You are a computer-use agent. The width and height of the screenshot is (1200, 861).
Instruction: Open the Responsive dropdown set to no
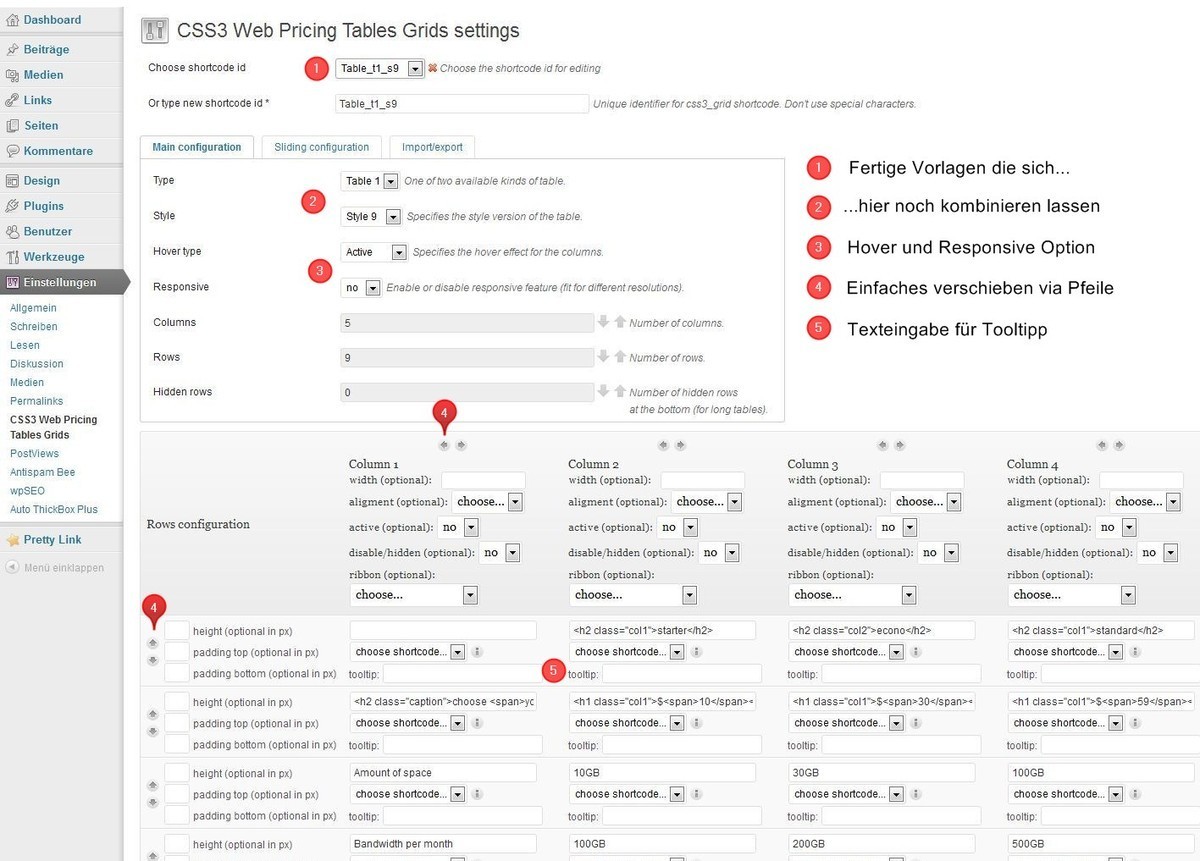361,287
